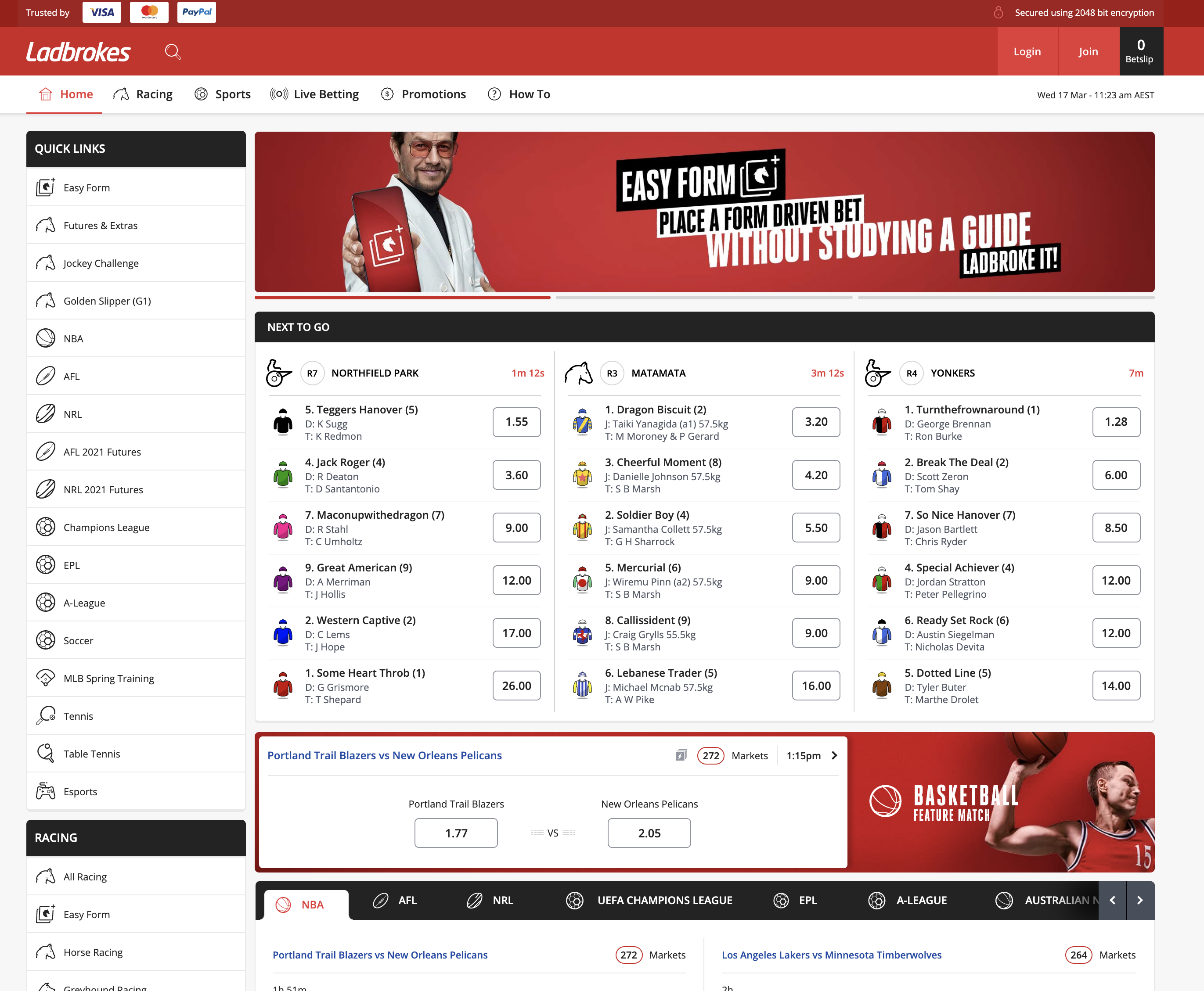Bet on Portland Trail Blazers at 1.77
This screenshot has height=991, width=1204.
[456, 833]
